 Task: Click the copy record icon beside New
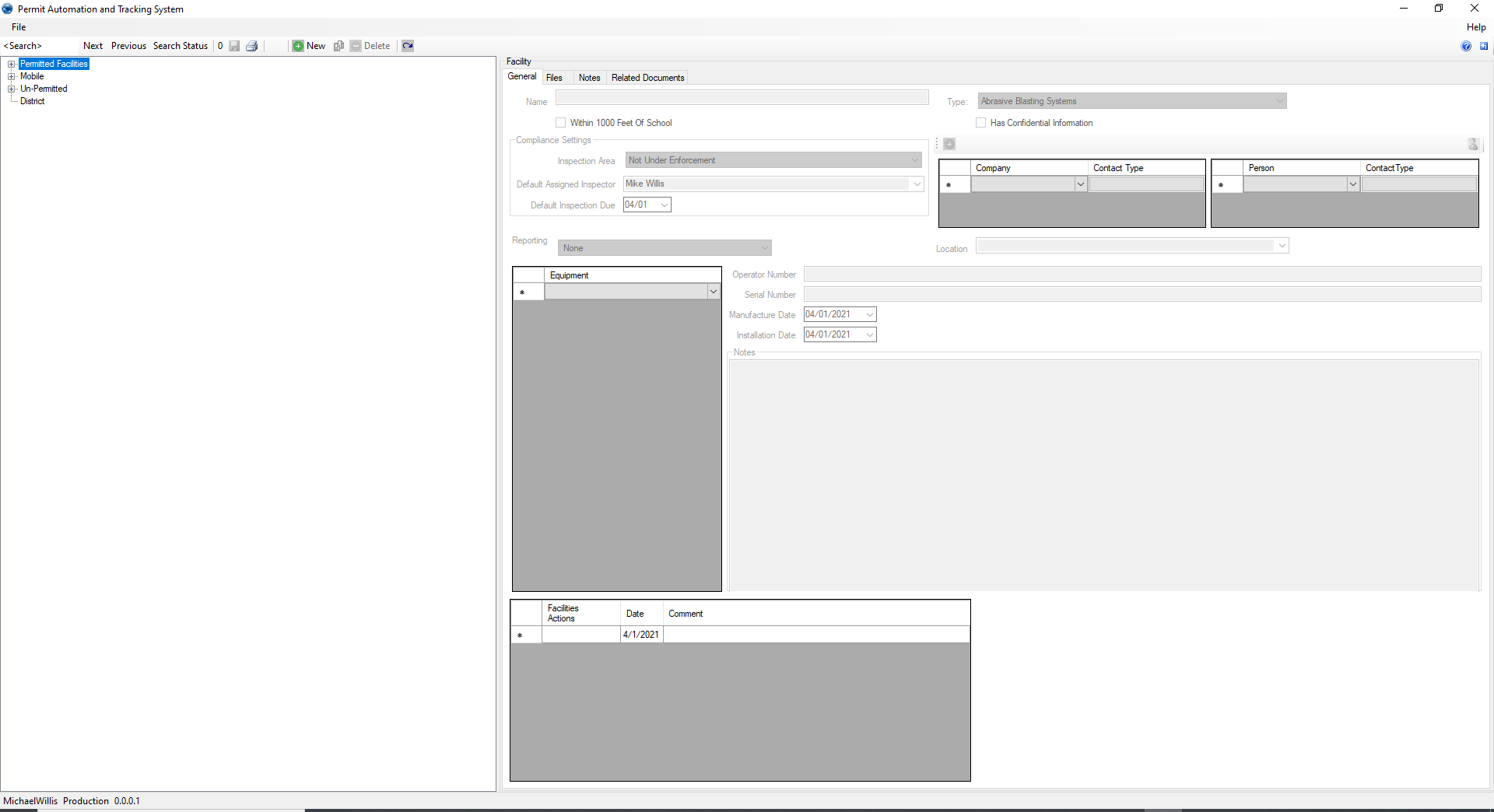(x=338, y=46)
